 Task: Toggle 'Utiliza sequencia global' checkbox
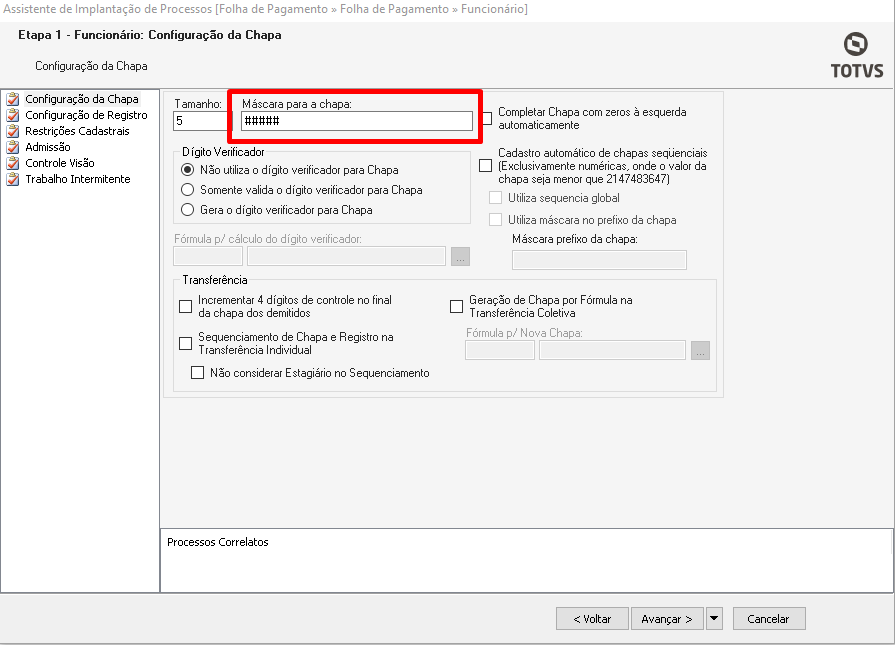point(495,198)
